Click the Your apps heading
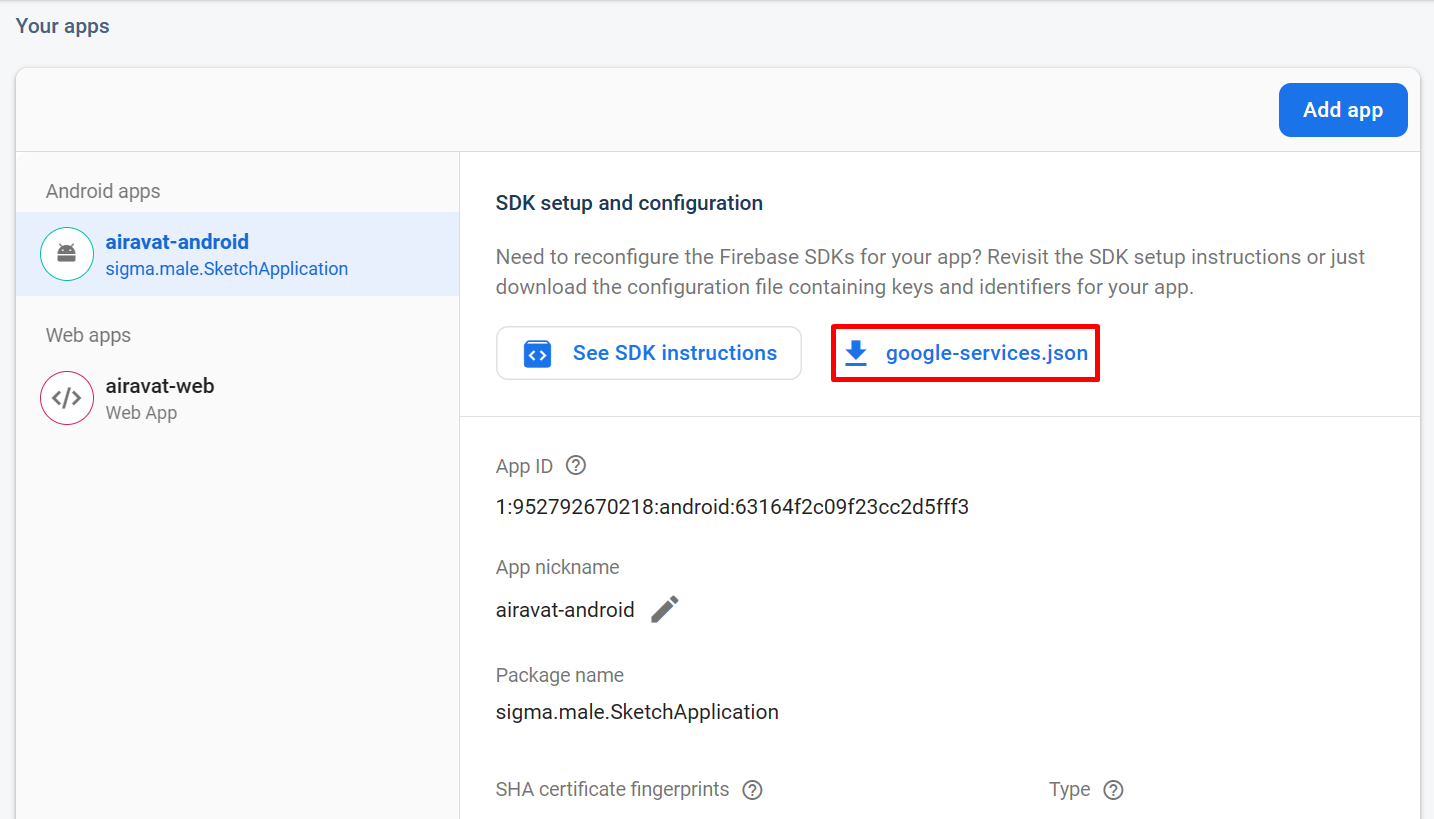 tap(63, 26)
